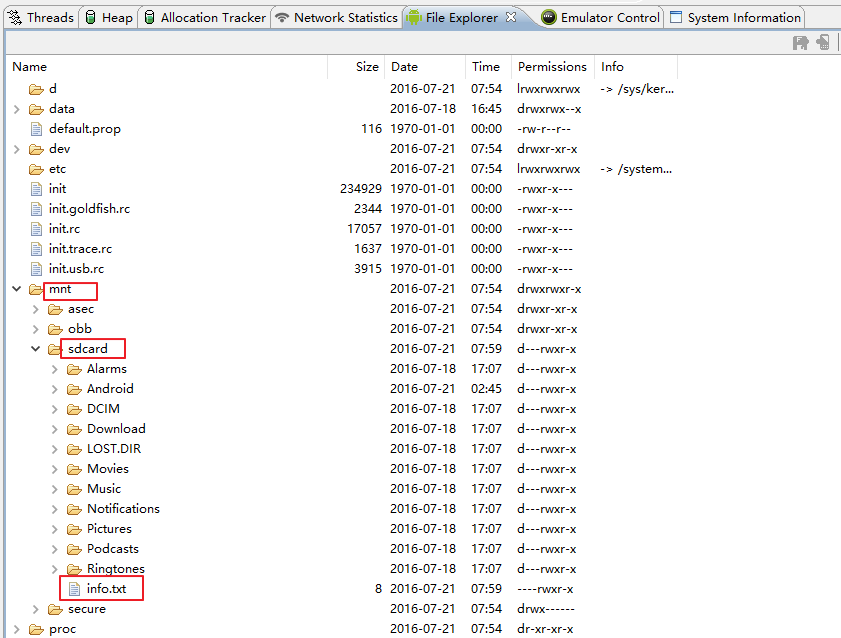Expand the dev folder
The image size is (841, 638).
[17, 149]
